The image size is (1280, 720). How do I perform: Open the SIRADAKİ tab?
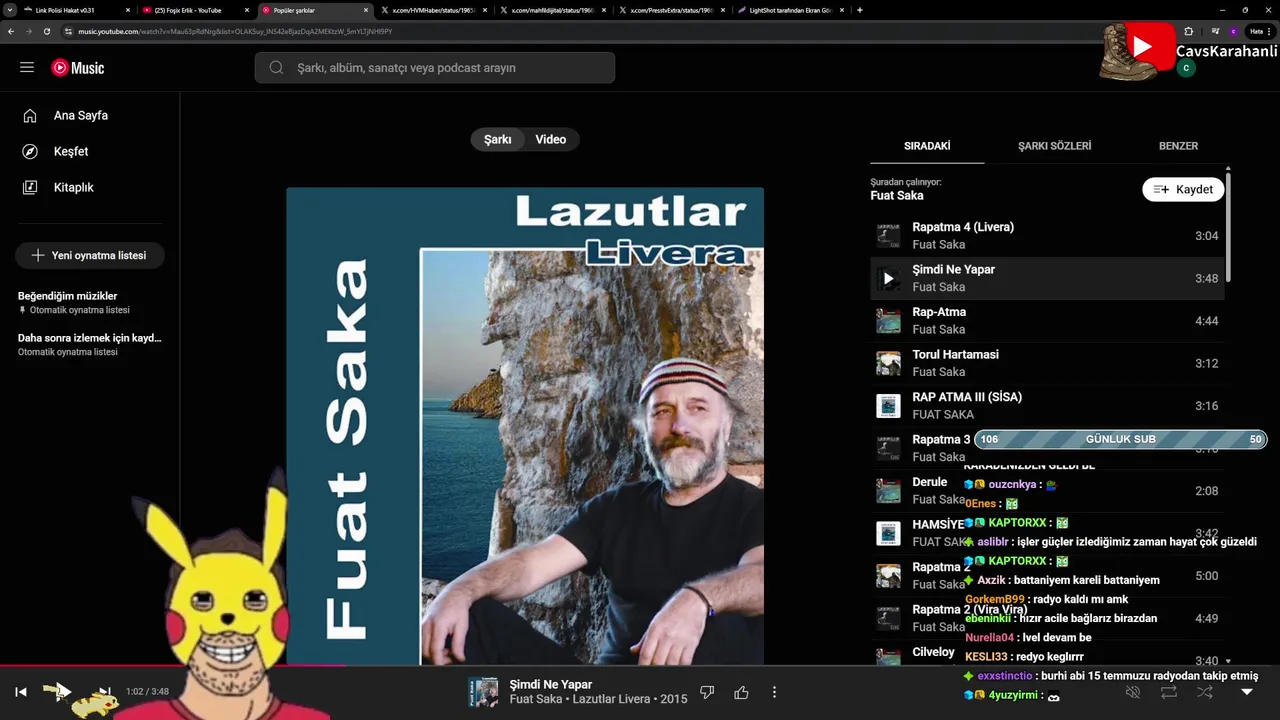pos(927,146)
